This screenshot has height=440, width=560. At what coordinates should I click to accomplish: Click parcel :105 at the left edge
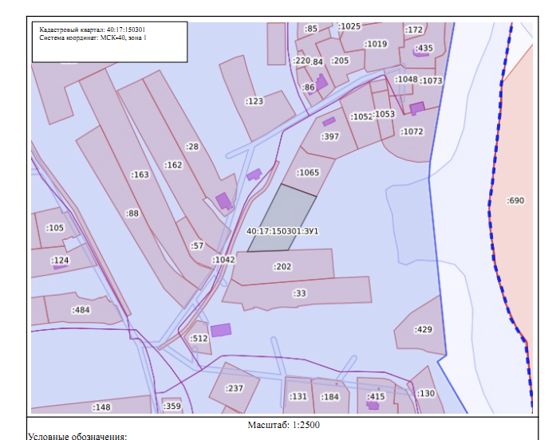[x=55, y=228]
